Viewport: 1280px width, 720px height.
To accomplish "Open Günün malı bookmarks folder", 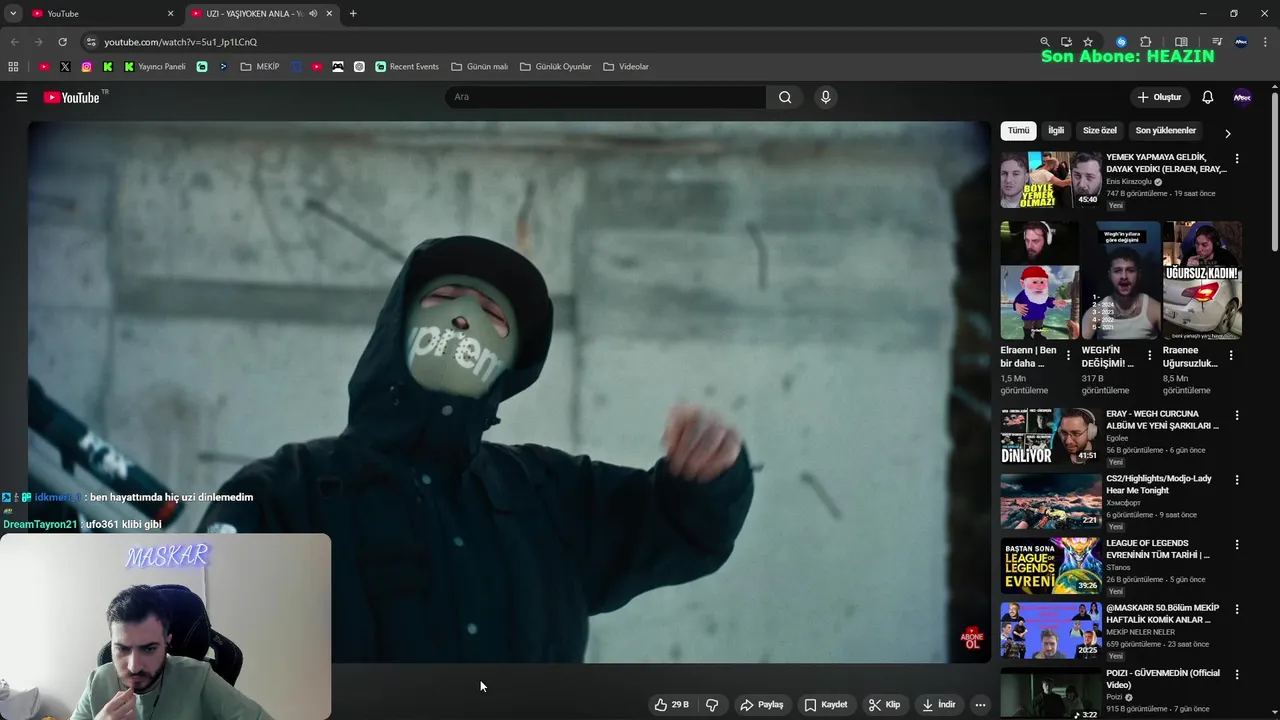I will 480,67.
